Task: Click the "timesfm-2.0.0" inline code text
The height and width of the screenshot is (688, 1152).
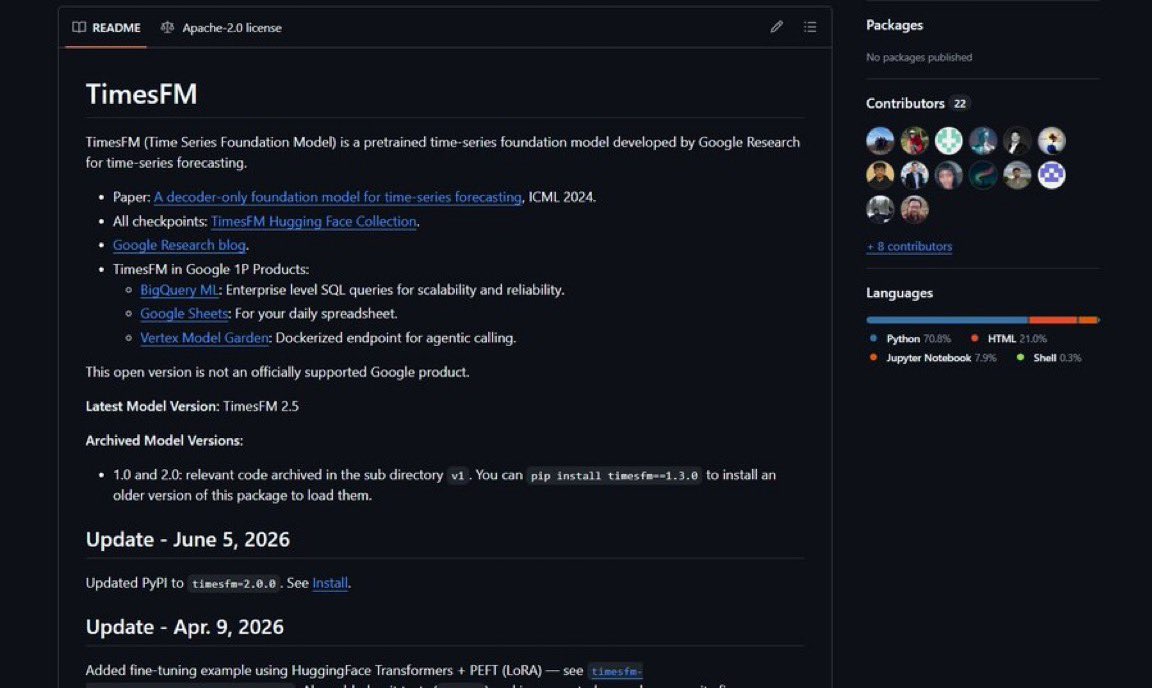Action: [234, 584]
